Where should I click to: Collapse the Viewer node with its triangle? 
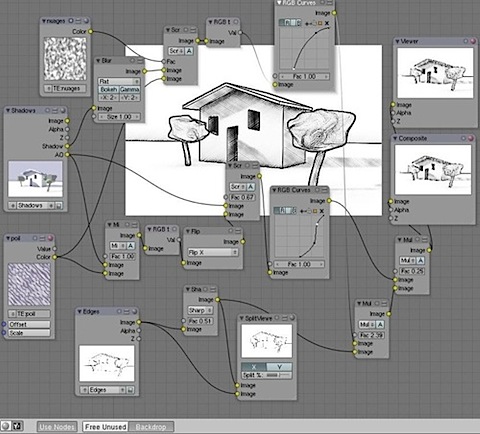tap(397, 41)
